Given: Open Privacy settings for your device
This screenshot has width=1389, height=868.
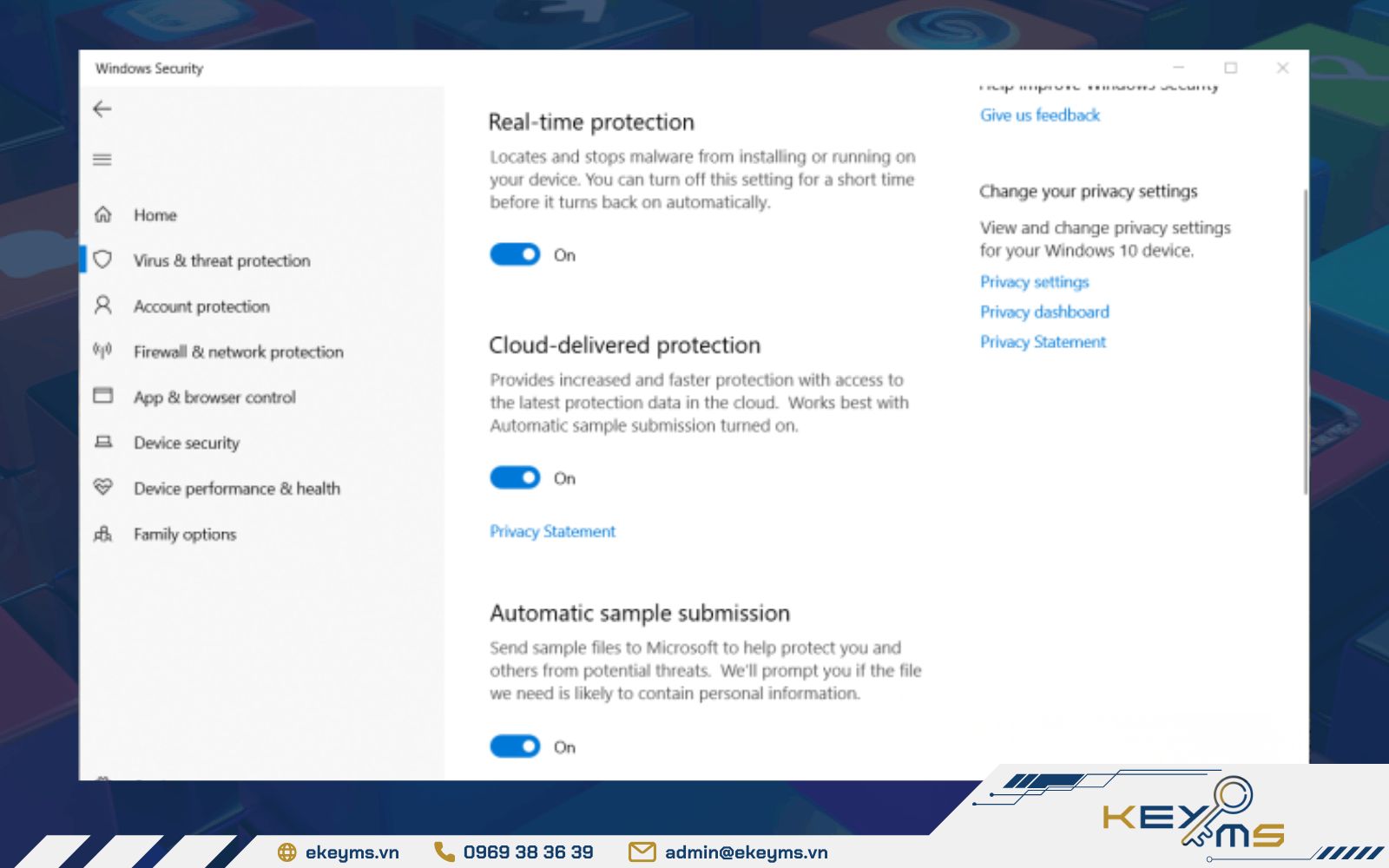Looking at the screenshot, I should pyautogui.click(x=1034, y=281).
